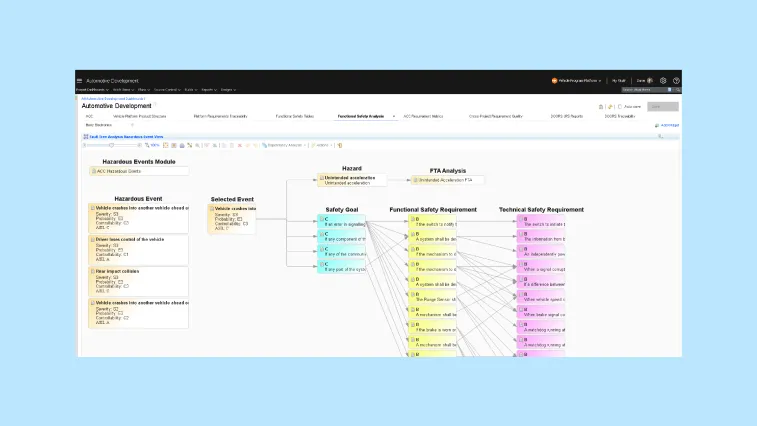Click the last export icon after Actions
The width and height of the screenshot is (757, 426).
point(339,145)
